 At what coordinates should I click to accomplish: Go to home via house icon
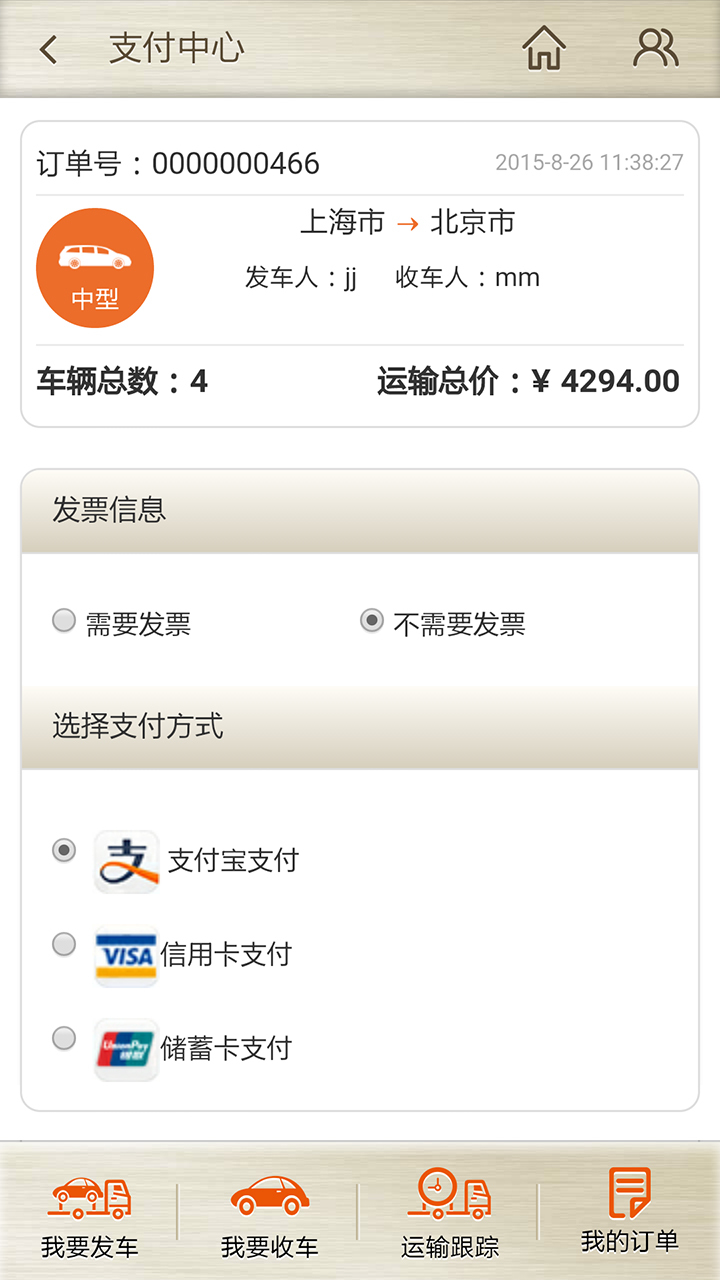[x=544, y=48]
